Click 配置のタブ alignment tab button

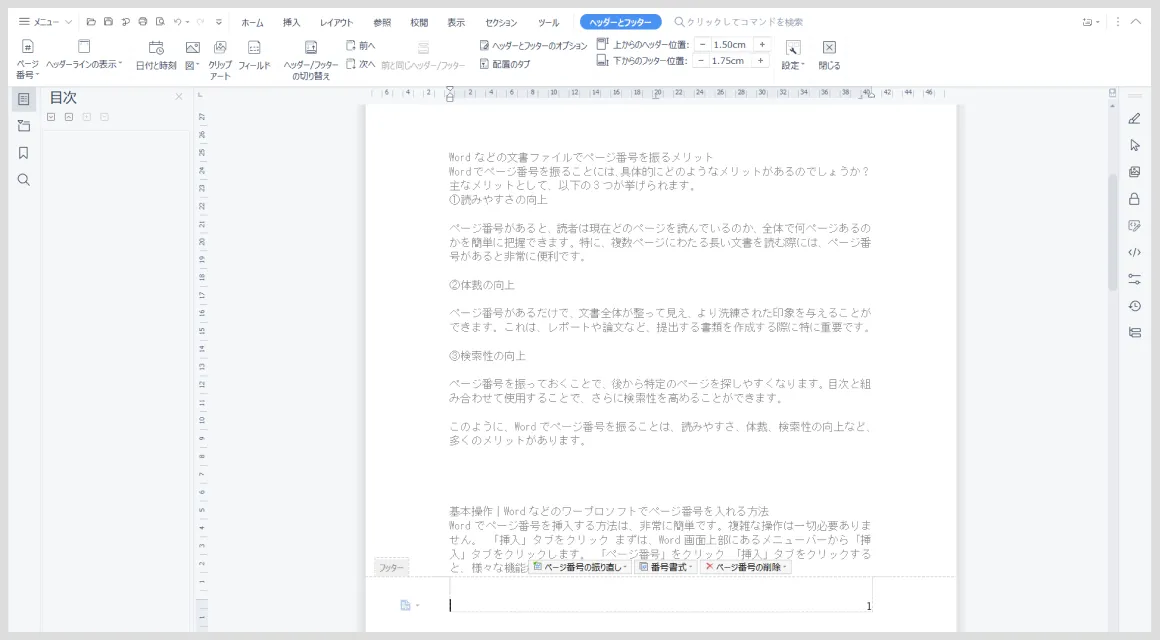pos(505,64)
